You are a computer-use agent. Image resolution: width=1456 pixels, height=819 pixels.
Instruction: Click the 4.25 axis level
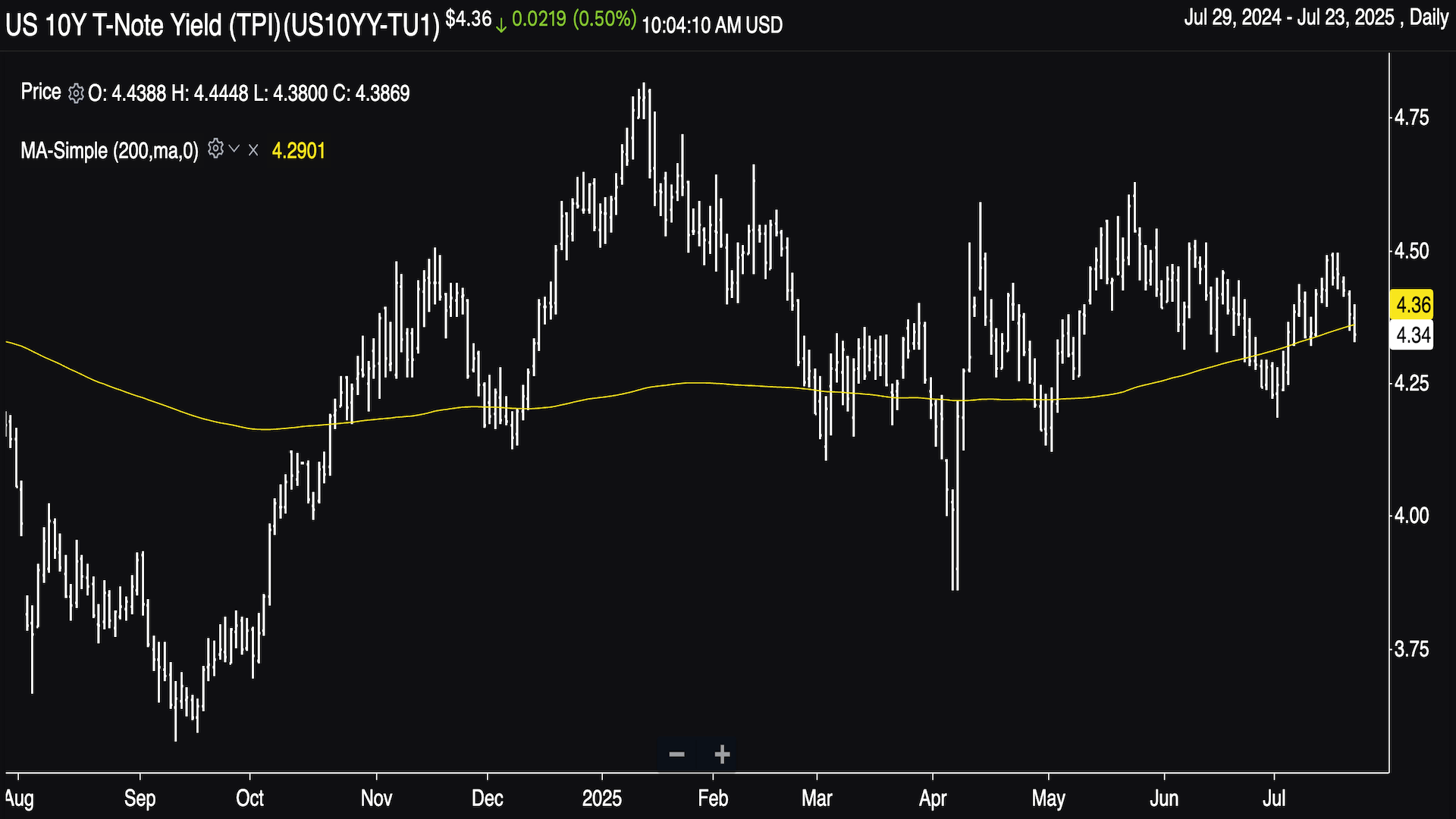click(x=1412, y=383)
